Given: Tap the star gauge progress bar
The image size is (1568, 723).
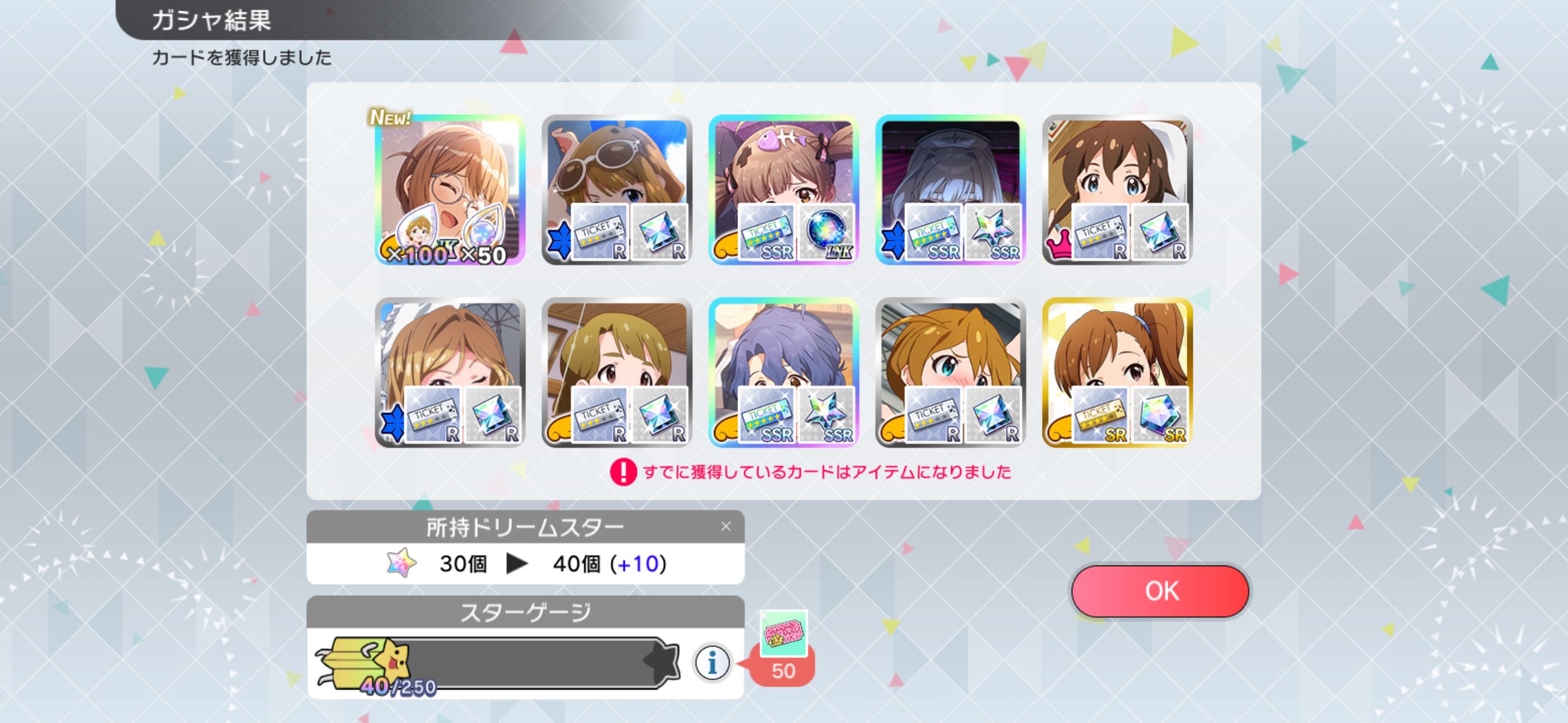Looking at the screenshot, I should tap(497, 662).
